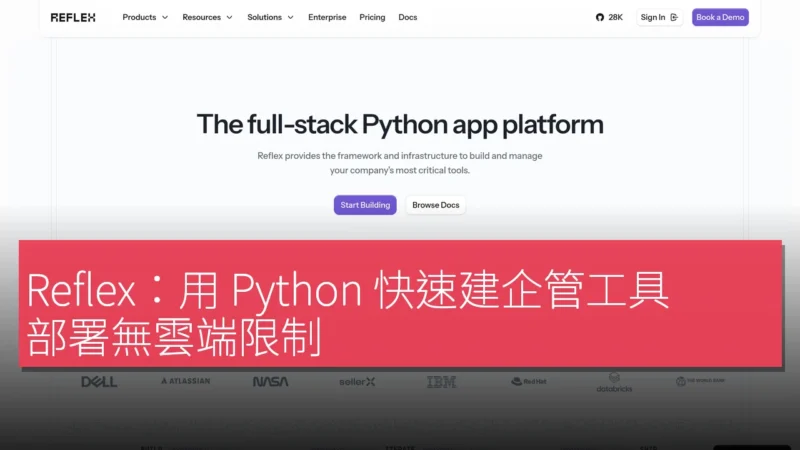This screenshot has height=450, width=800.
Task: Click the headline 'The full-stack Python app platform'
Action: pos(400,124)
